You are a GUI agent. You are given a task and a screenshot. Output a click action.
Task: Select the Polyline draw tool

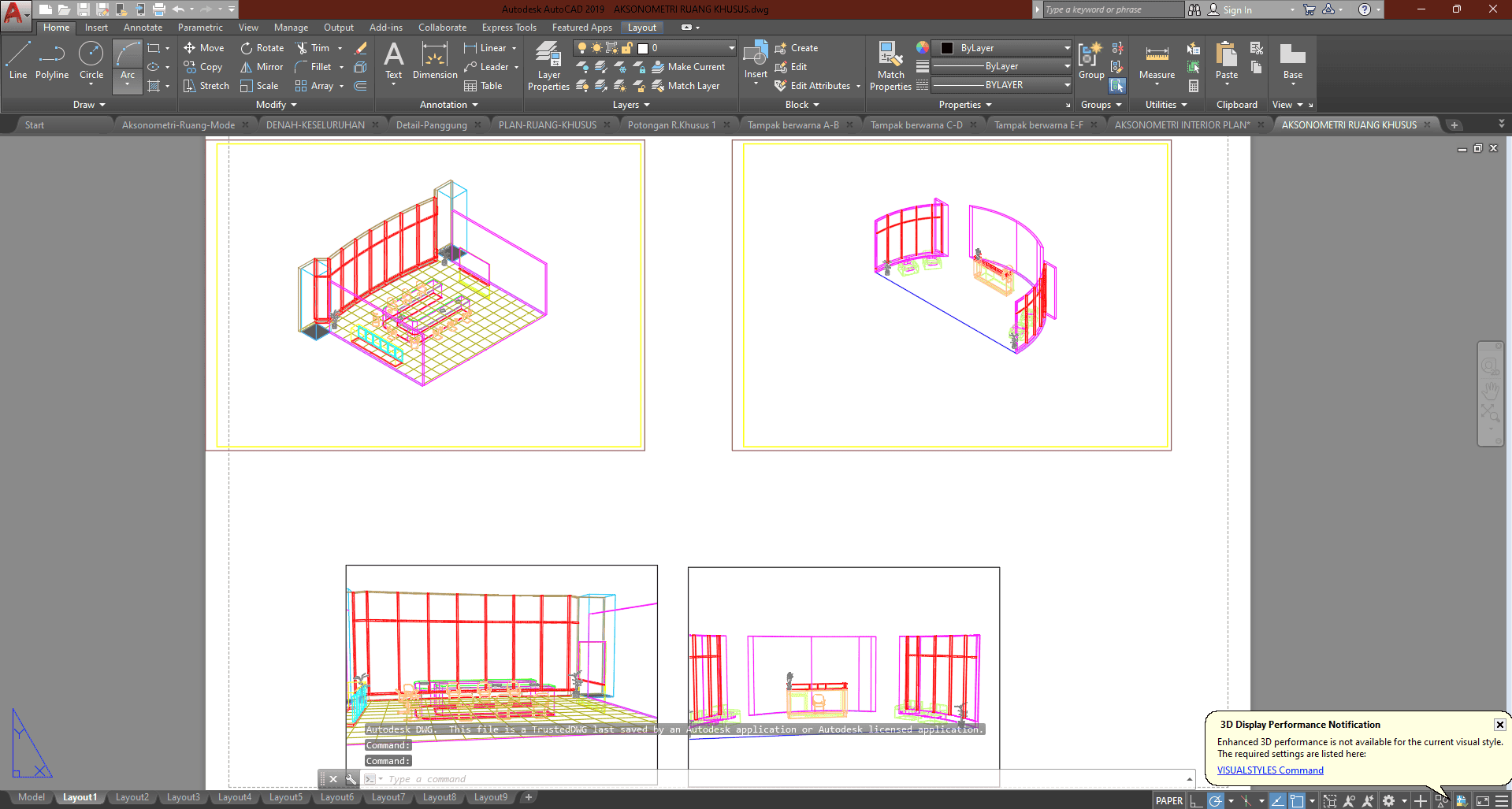[52, 61]
